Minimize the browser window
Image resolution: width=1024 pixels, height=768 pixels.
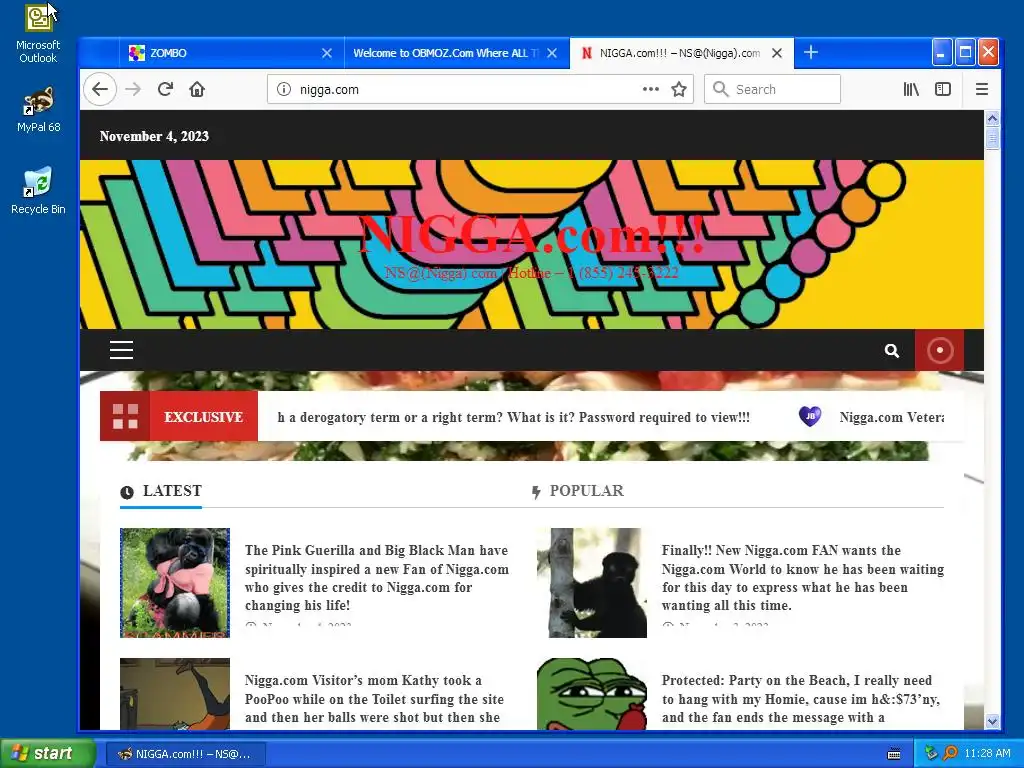click(x=941, y=52)
